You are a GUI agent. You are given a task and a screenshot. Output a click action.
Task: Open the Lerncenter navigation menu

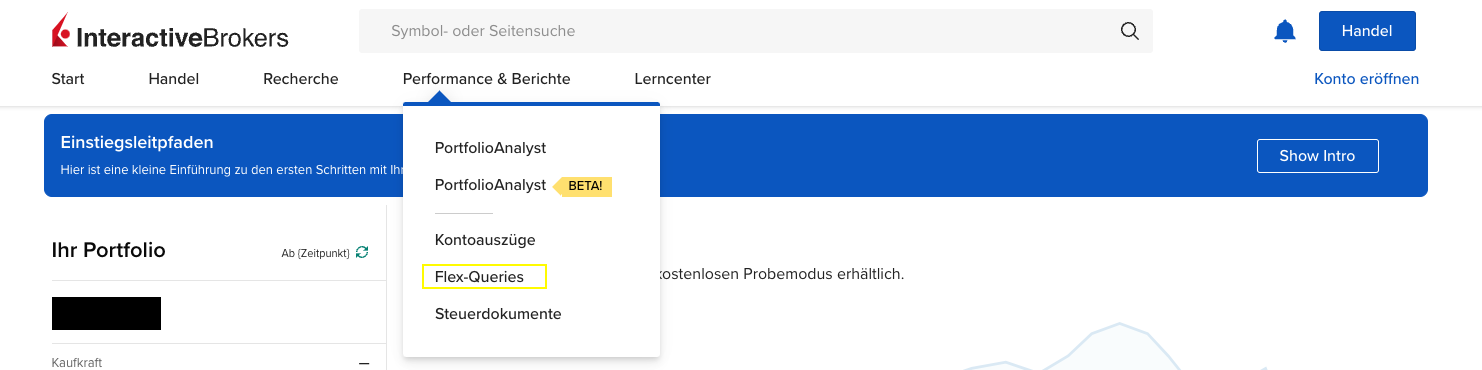tap(672, 79)
